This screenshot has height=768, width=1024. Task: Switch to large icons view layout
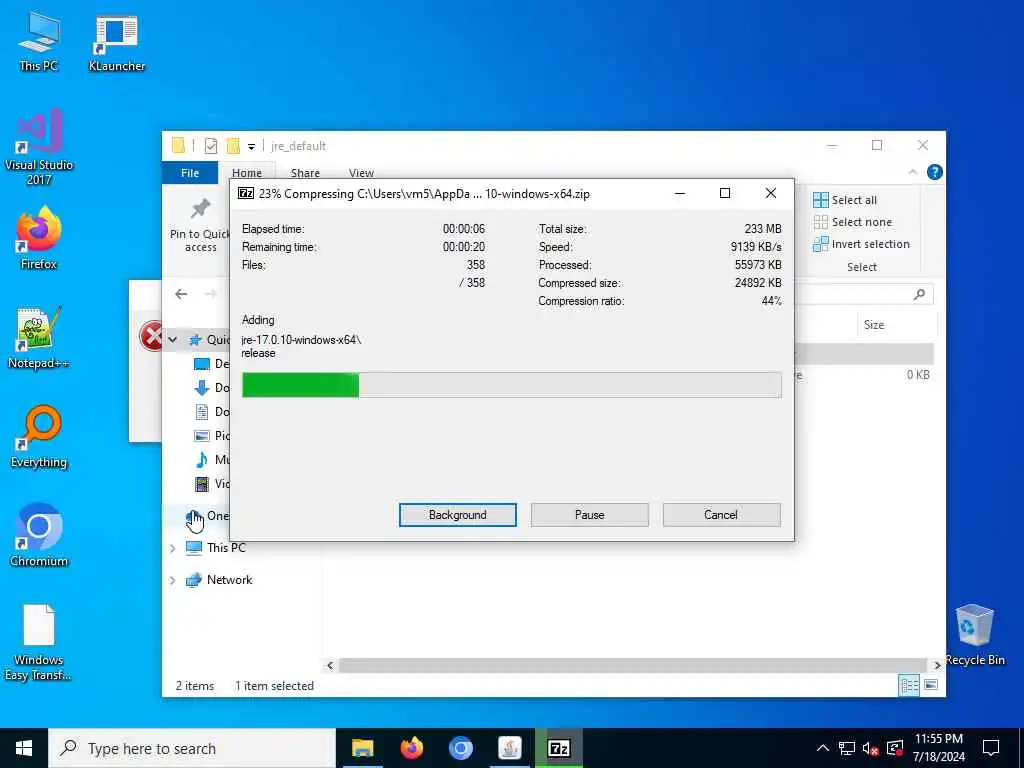[931, 685]
